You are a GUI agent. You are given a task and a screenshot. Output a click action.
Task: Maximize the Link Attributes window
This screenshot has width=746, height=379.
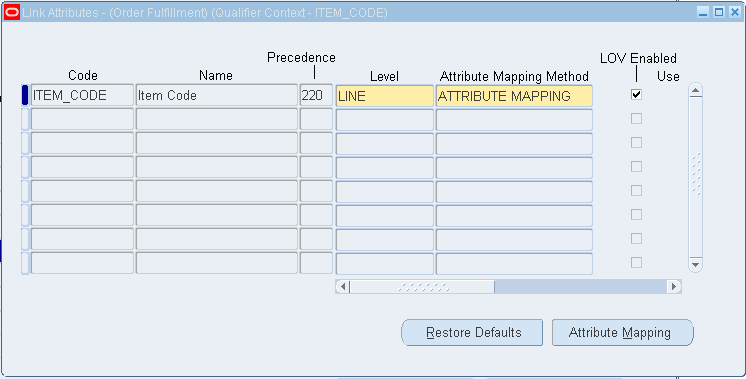[719, 13]
